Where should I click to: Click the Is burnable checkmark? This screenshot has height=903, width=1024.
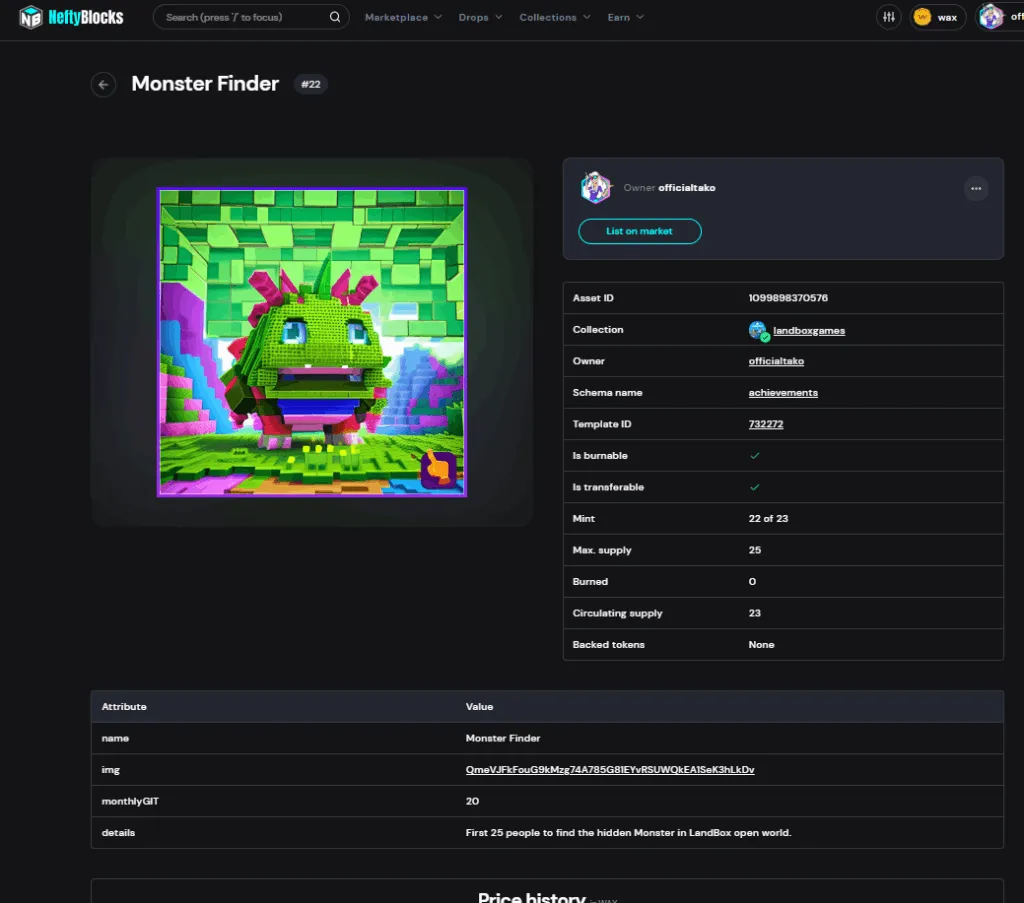coord(754,456)
